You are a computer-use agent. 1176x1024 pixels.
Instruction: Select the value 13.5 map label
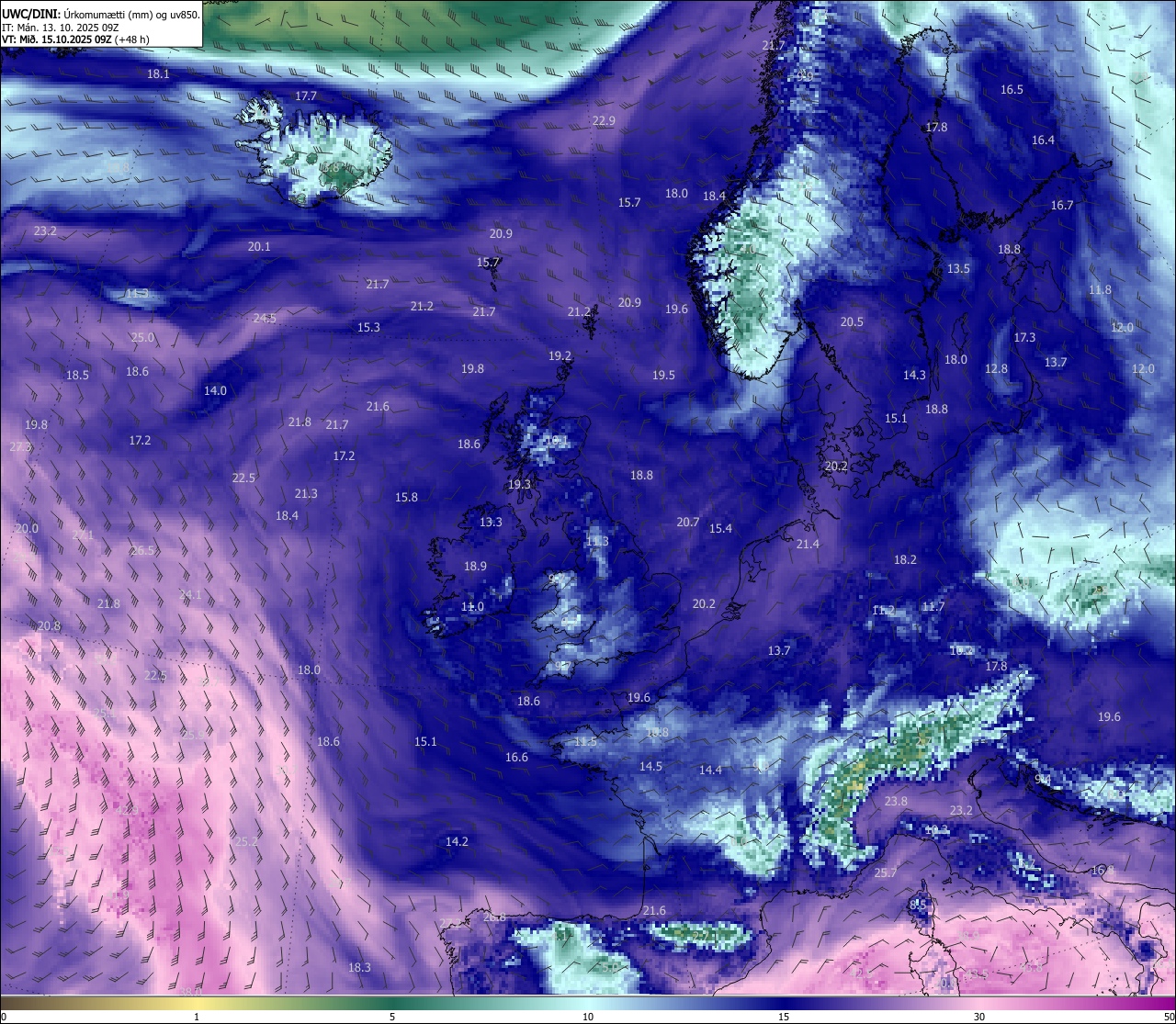958,268
